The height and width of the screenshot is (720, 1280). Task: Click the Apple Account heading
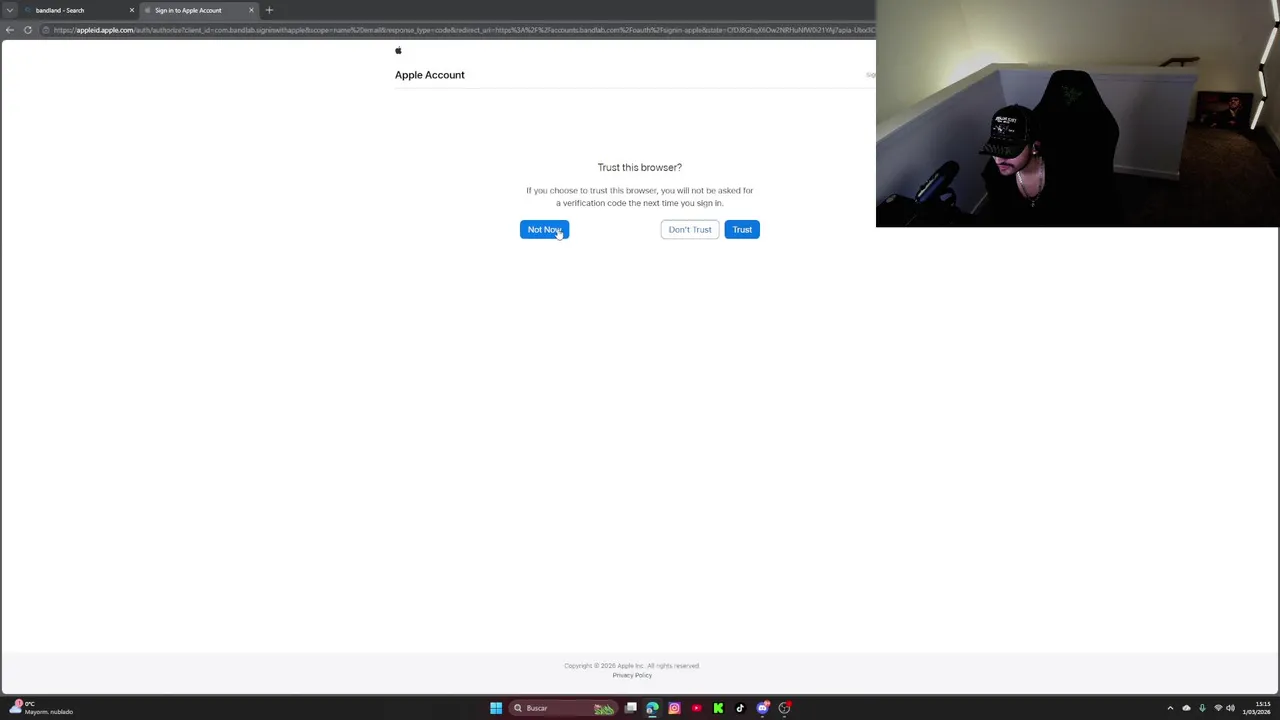click(430, 75)
